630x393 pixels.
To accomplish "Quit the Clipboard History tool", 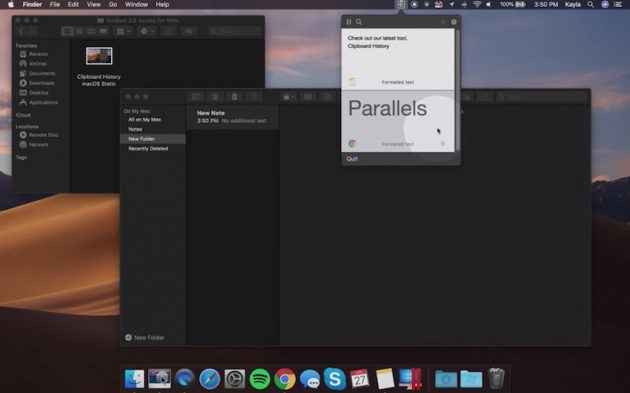I will pyautogui.click(x=352, y=159).
